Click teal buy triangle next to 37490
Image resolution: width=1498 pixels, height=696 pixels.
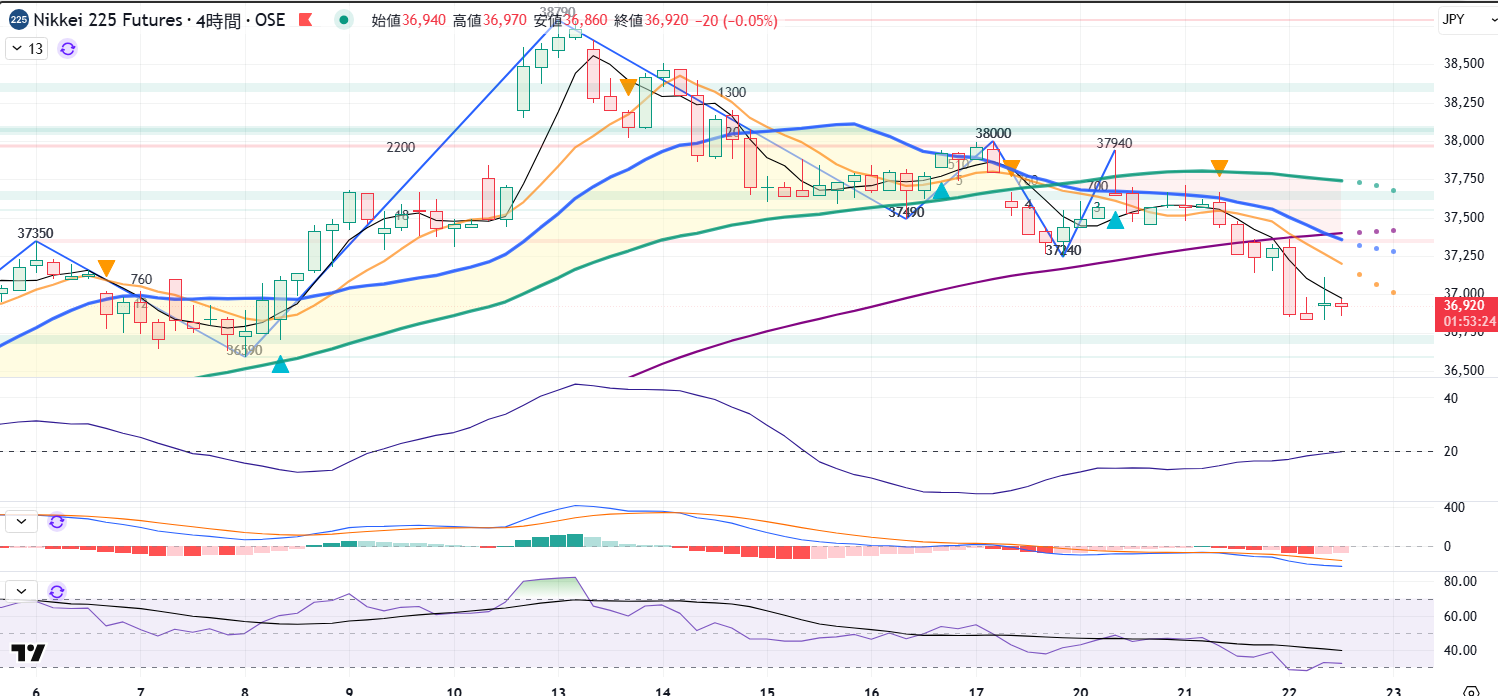coord(940,190)
